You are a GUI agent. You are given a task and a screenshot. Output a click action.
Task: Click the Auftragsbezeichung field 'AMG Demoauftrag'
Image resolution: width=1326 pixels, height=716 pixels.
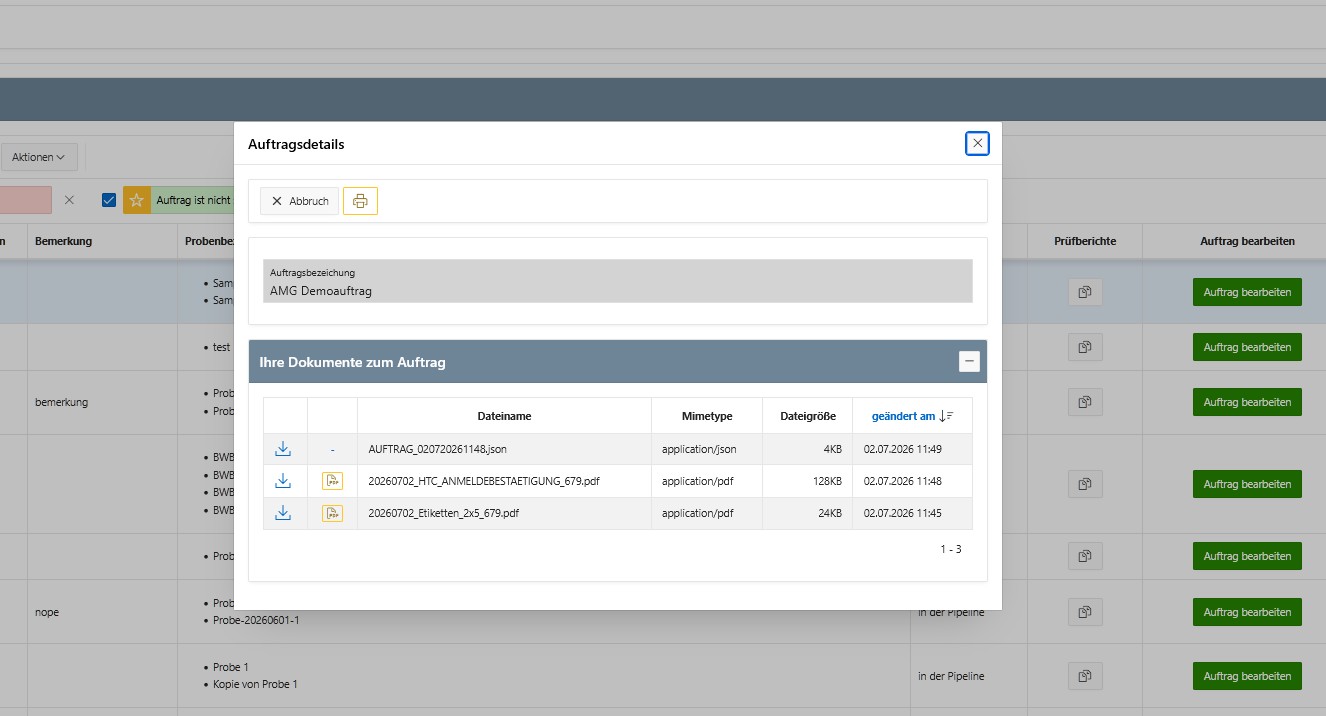click(618, 281)
